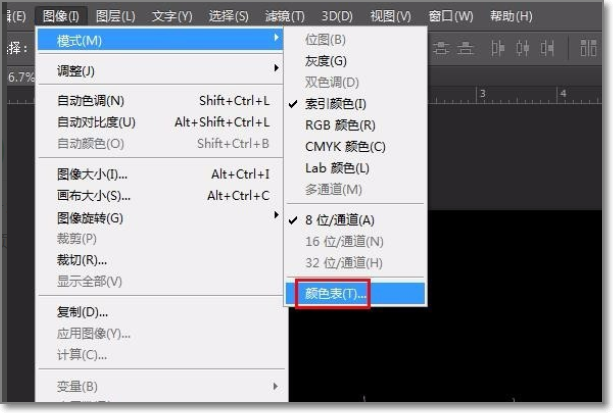The width and height of the screenshot is (613, 413).
Task: Open the 视图(V) menu
Action: 391,16
